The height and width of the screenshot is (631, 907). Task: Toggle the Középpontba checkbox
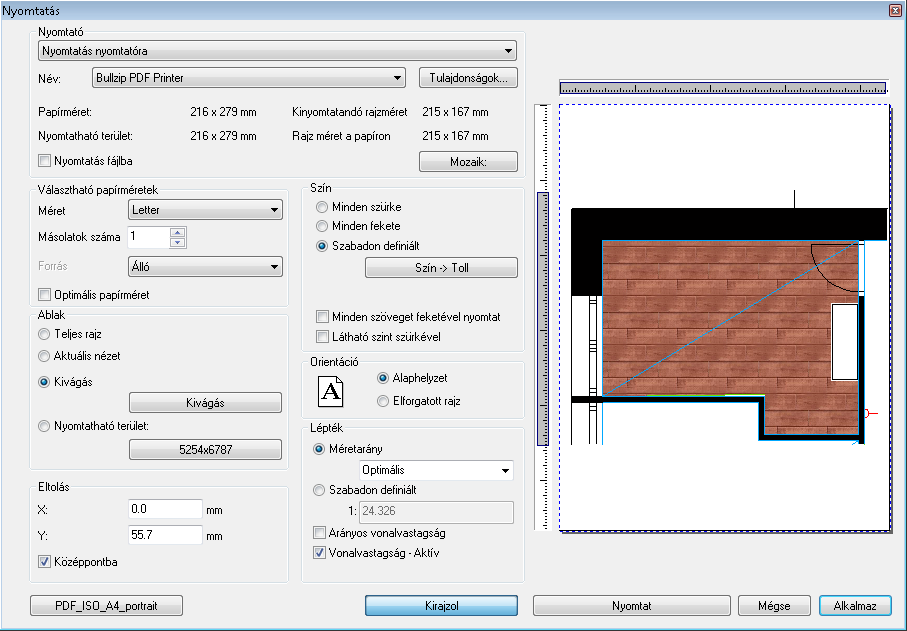coord(44,562)
